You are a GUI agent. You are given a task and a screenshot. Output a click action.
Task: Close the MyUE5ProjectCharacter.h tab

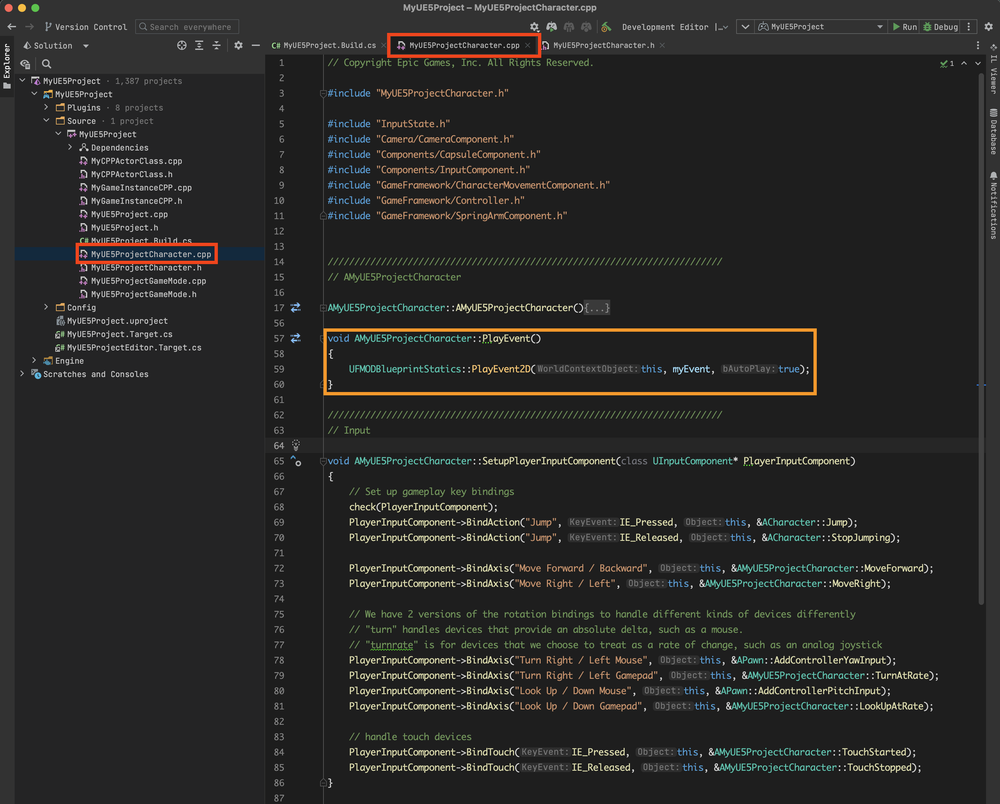(x=662, y=45)
